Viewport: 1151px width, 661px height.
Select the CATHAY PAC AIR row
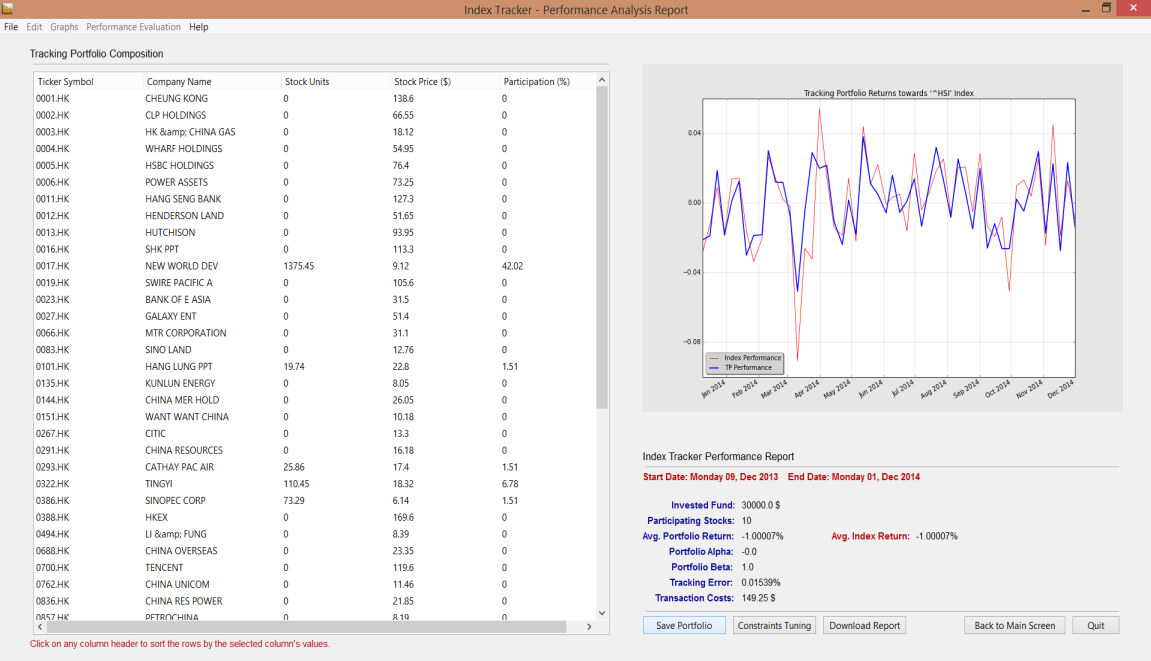[x=314, y=468]
